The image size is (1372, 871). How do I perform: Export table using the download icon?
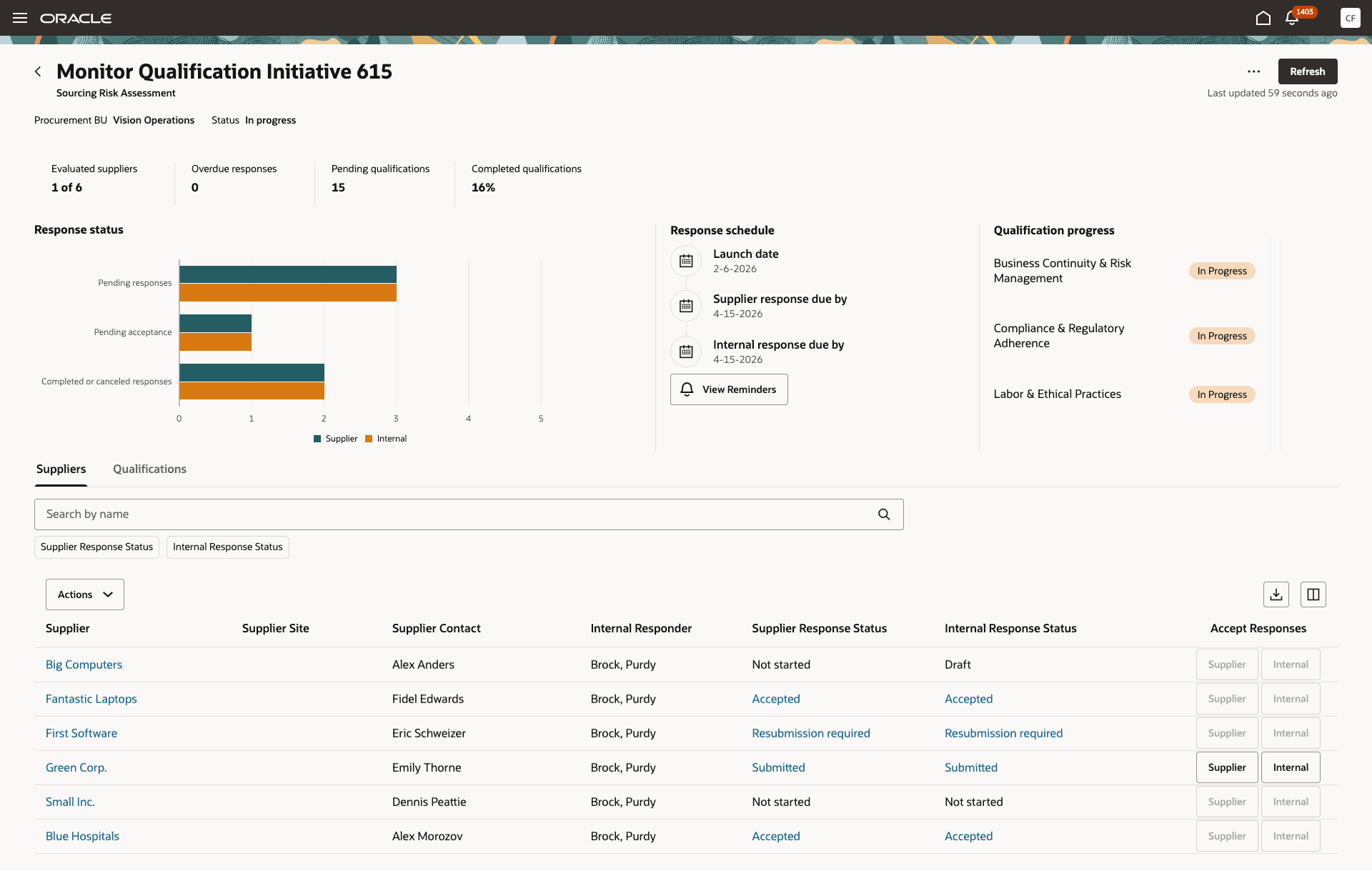pyautogui.click(x=1276, y=594)
